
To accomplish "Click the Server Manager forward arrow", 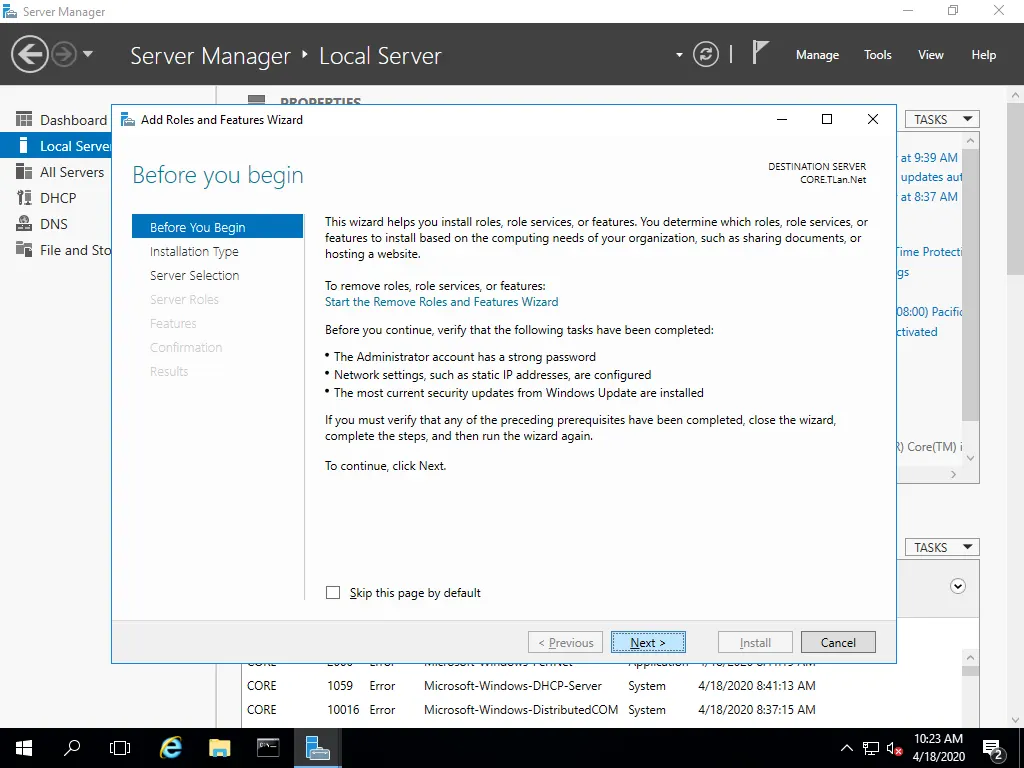I will [x=64, y=54].
